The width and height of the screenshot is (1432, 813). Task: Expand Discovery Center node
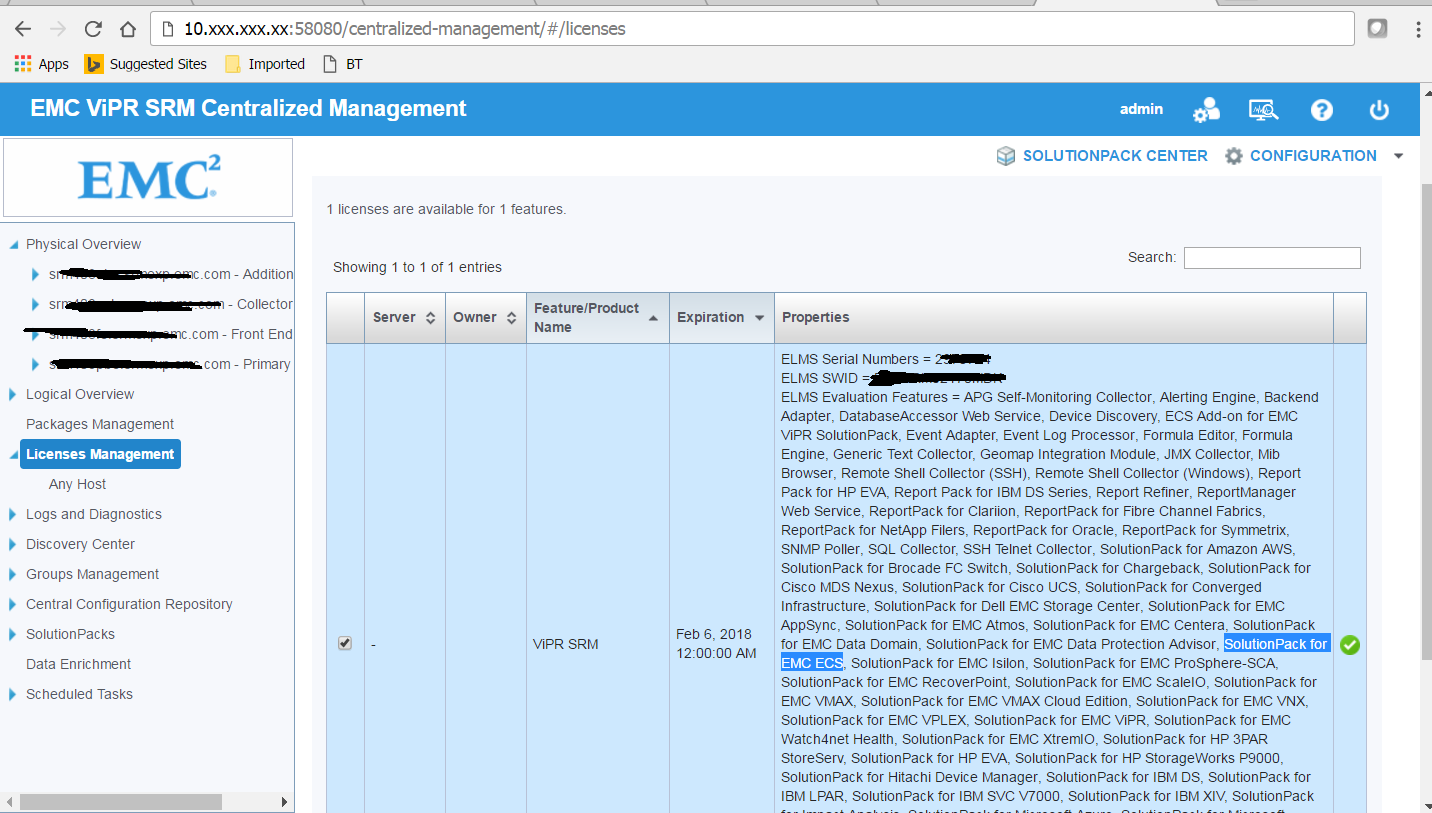pyautogui.click(x=13, y=544)
